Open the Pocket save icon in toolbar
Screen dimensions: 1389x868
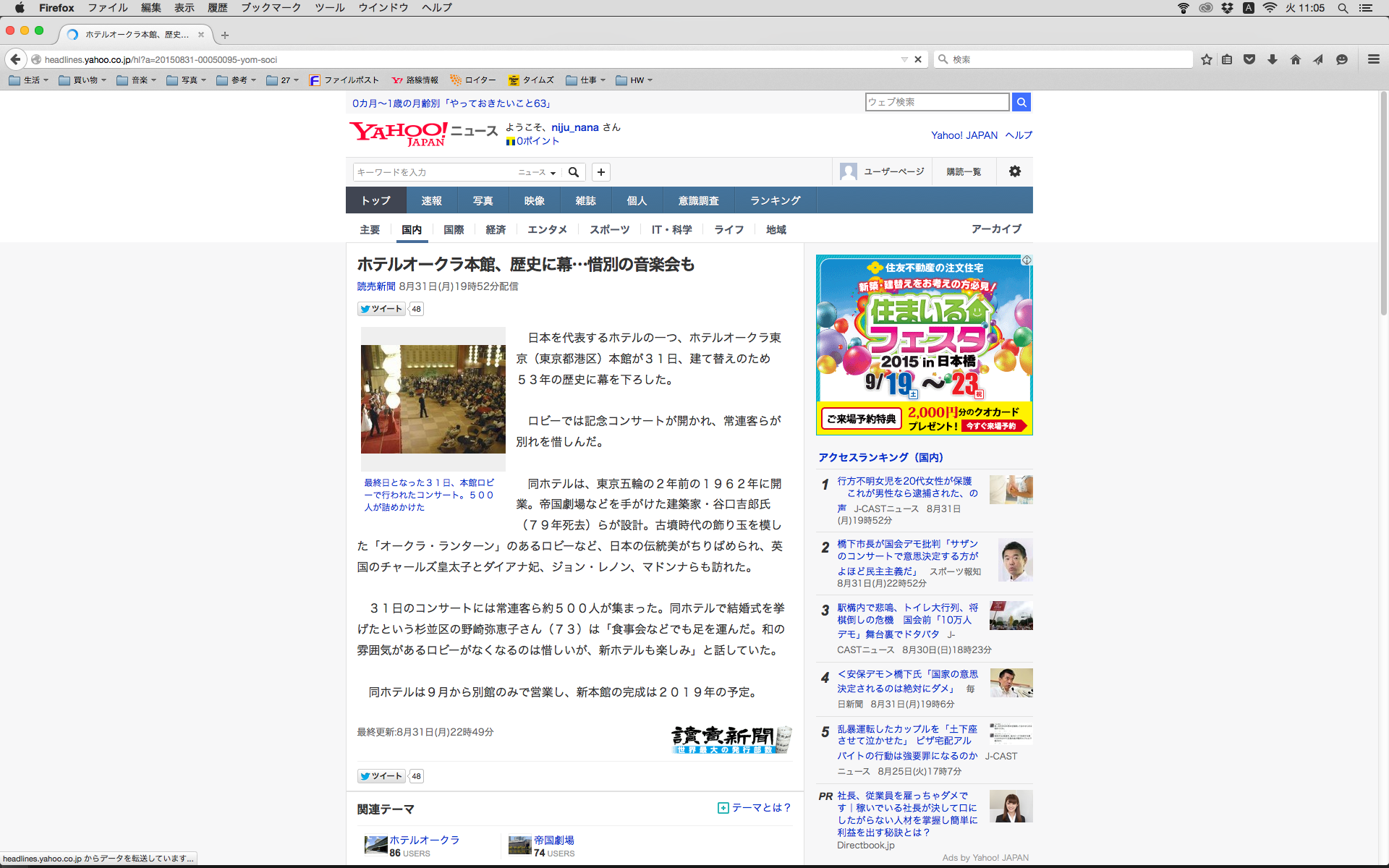[x=1249, y=59]
